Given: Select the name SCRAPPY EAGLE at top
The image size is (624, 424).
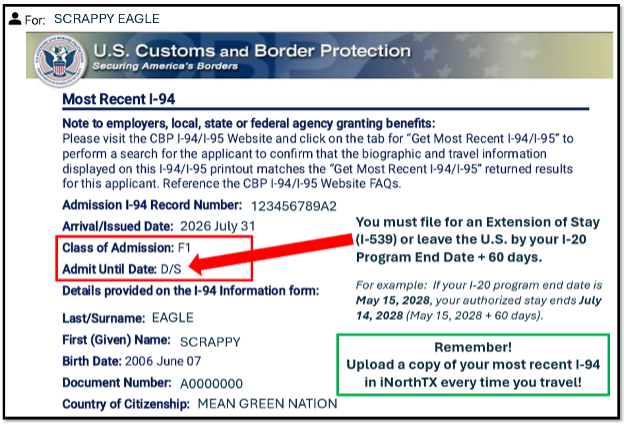Looking at the screenshot, I should pos(107,19).
